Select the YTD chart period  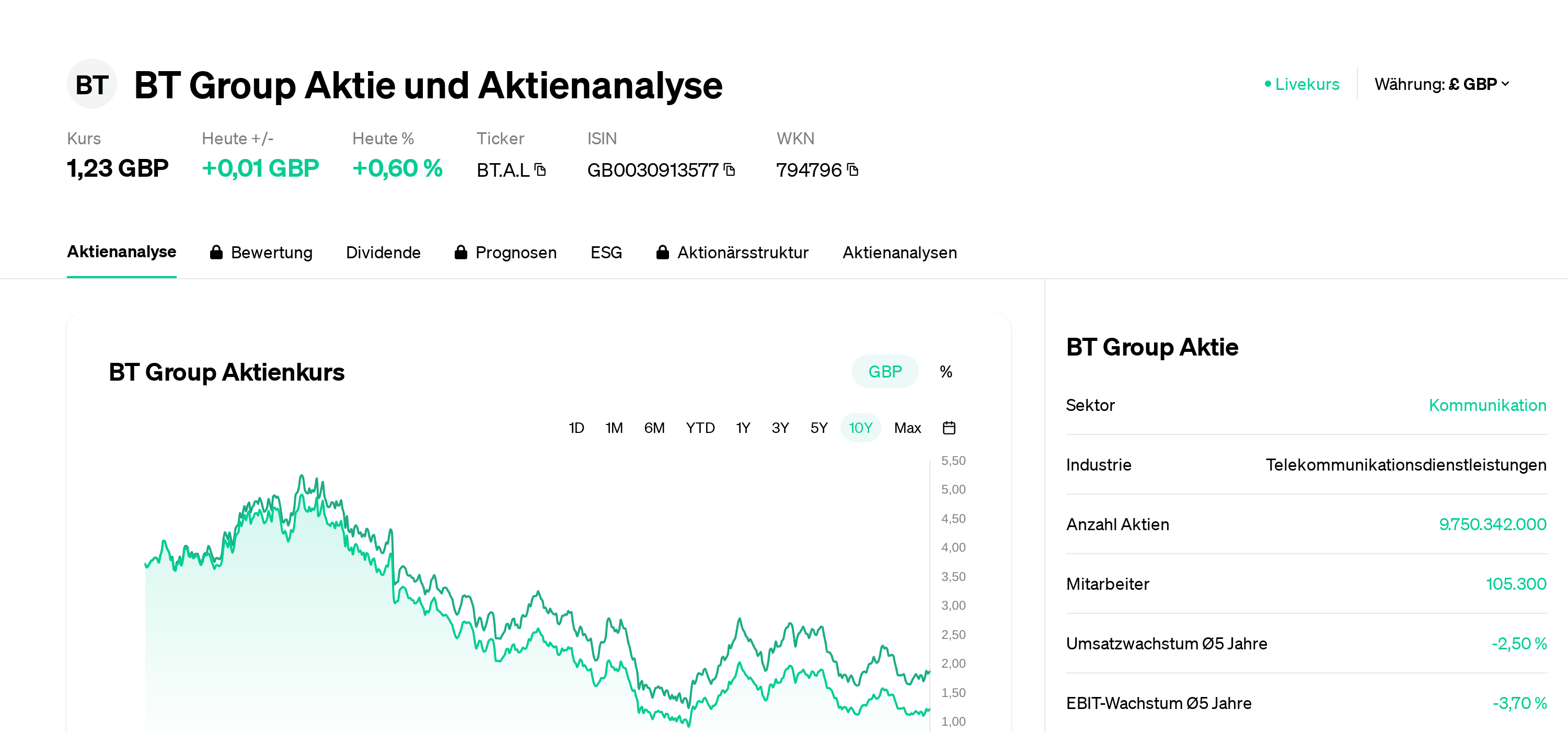click(700, 428)
